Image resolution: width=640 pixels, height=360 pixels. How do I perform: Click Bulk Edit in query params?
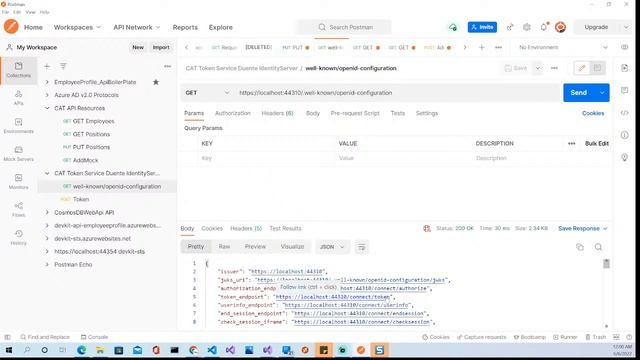coord(597,144)
